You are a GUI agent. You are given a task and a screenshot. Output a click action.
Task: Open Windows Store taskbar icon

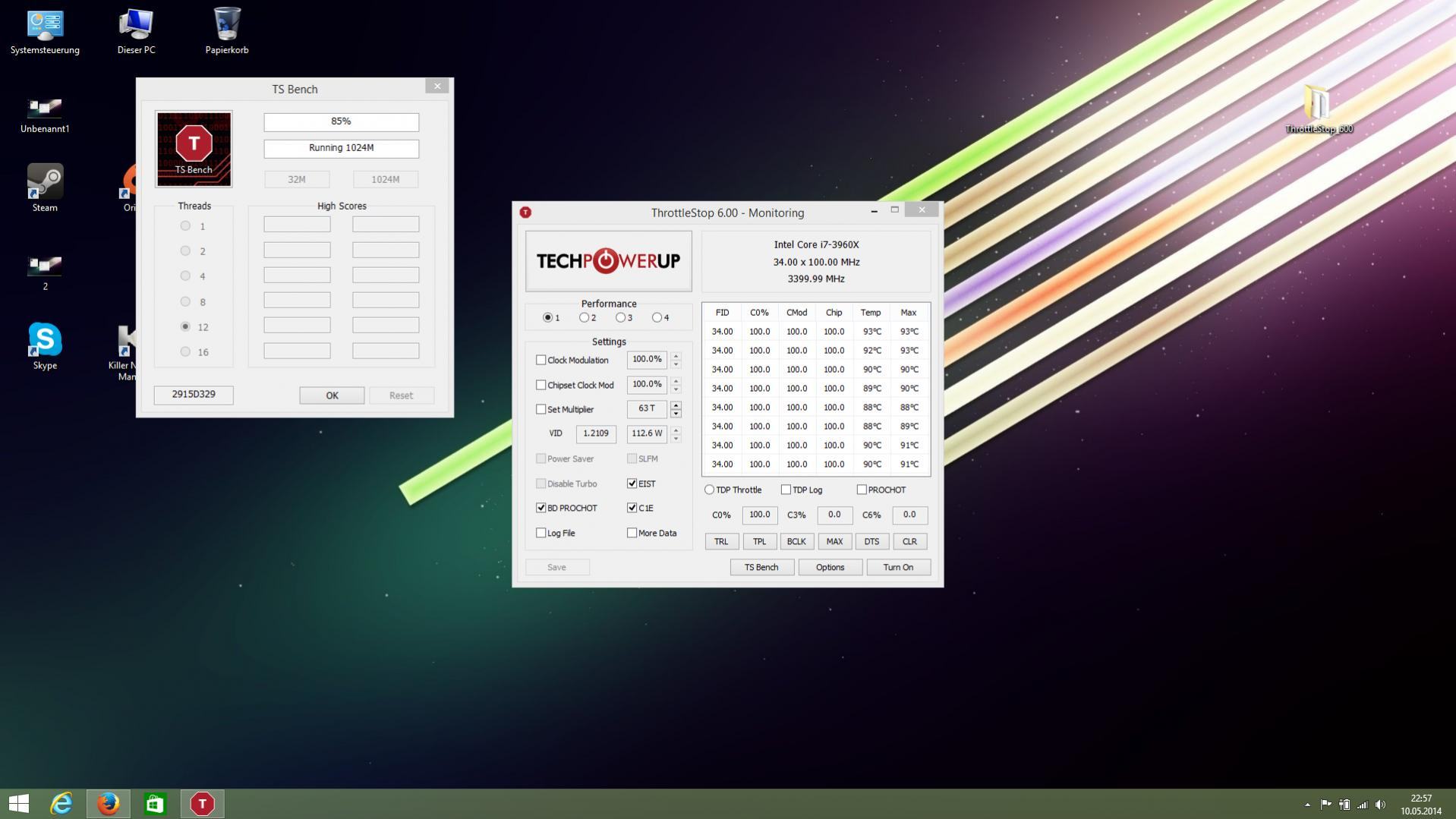click(156, 803)
